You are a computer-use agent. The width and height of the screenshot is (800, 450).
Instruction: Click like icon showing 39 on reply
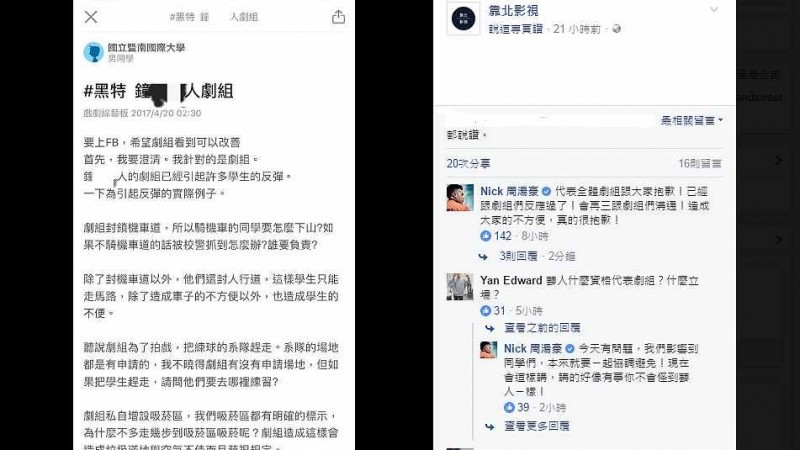click(x=509, y=407)
